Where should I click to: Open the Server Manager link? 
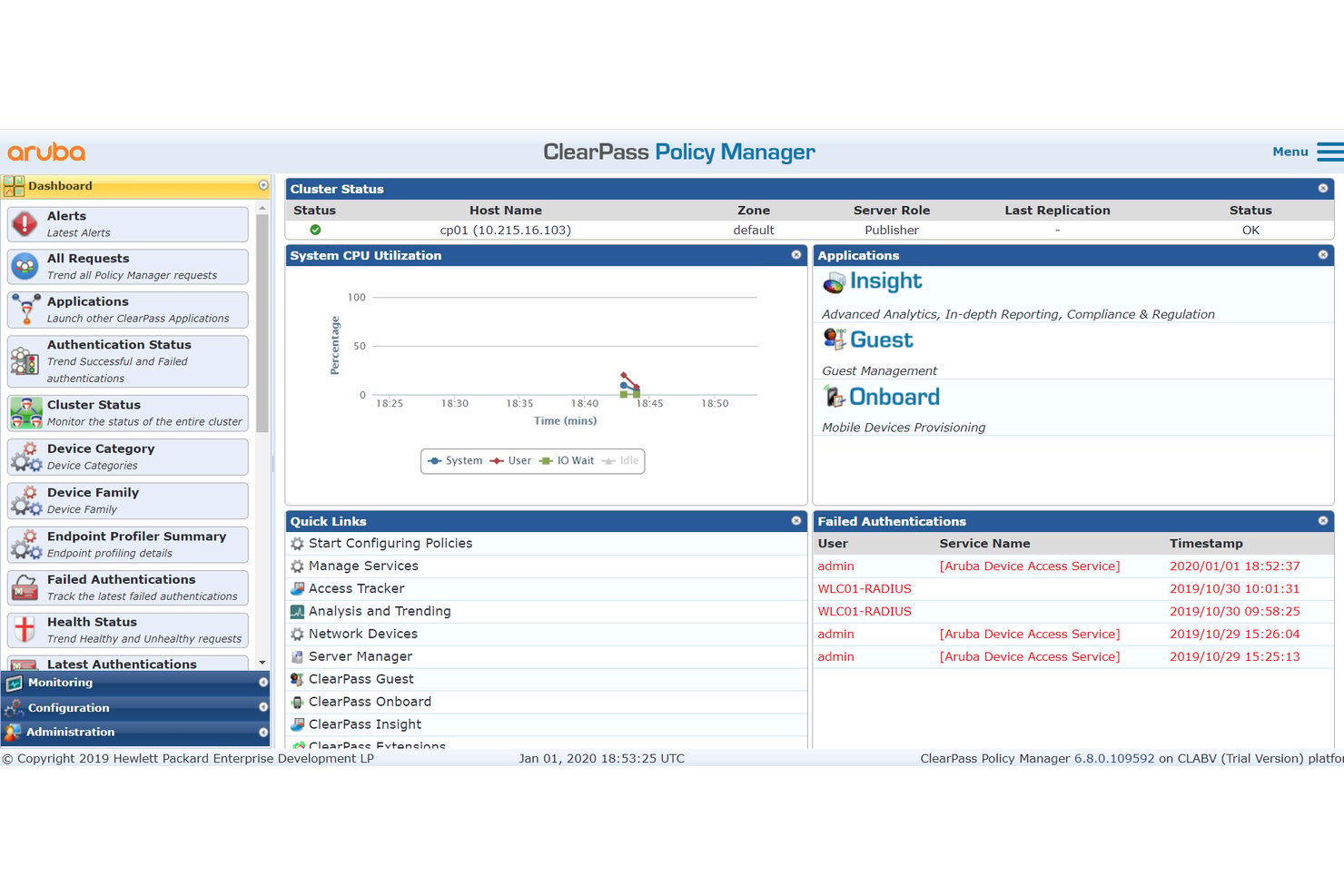(361, 657)
